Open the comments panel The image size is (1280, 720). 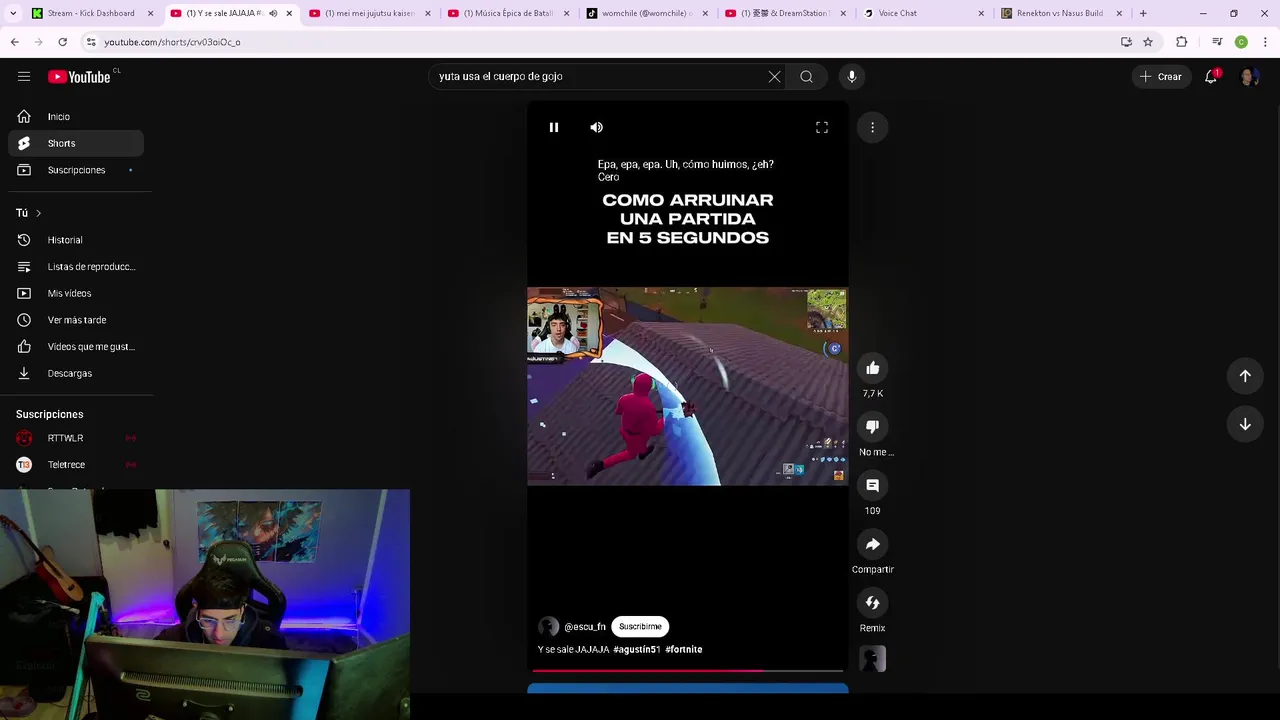[873, 485]
